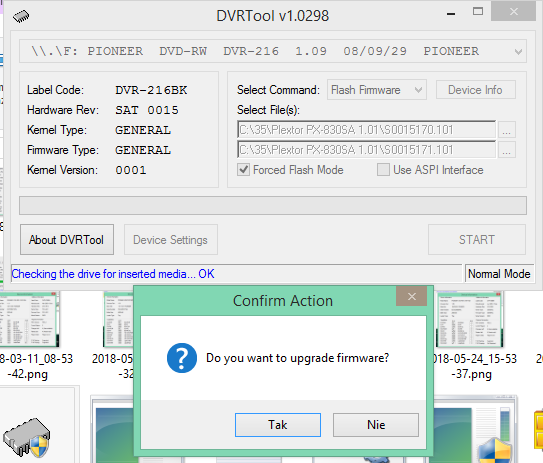
Task: Click the Device Info button
Action: 475,90
